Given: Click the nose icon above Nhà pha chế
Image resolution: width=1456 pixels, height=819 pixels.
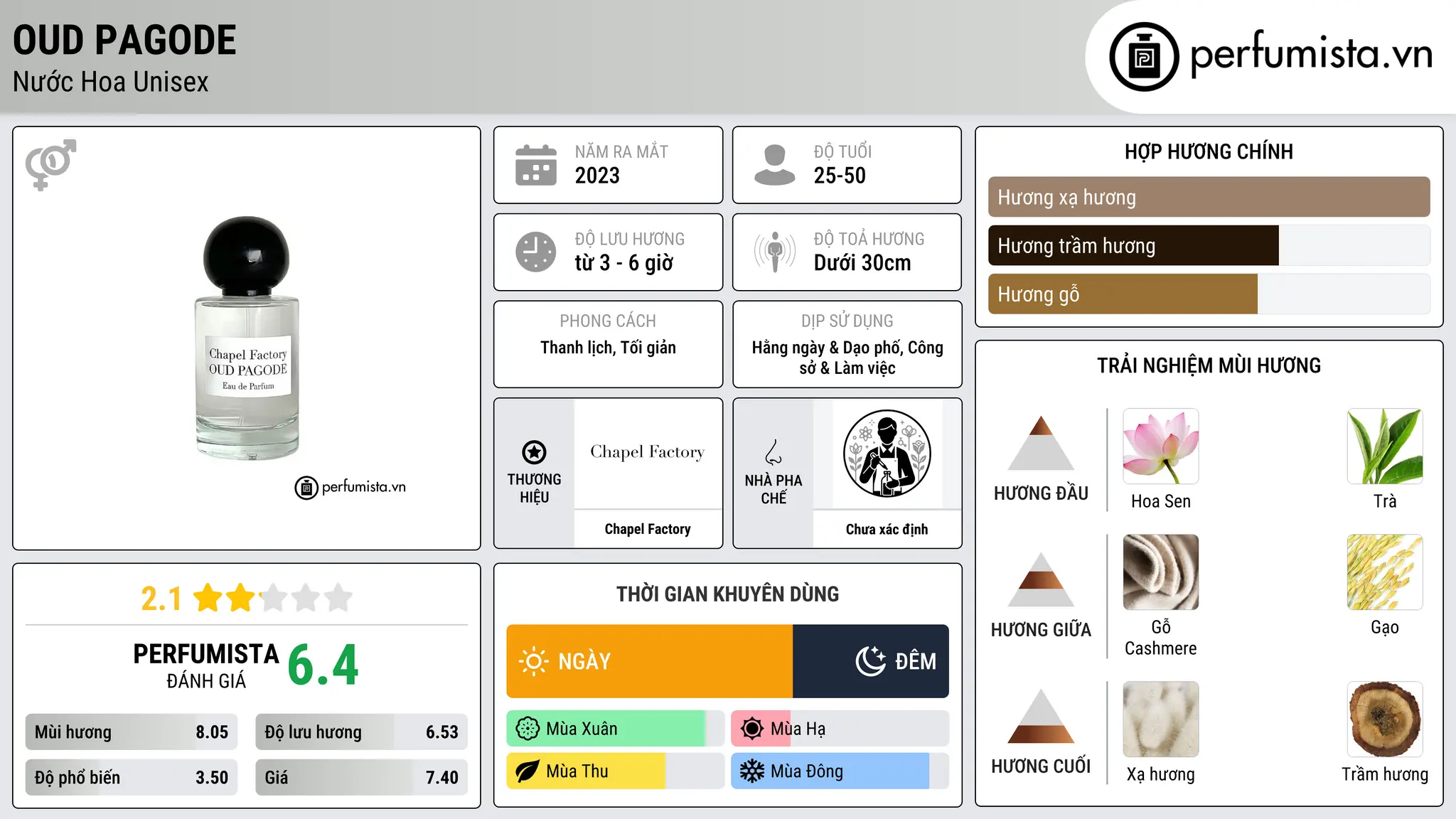Looking at the screenshot, I should click(x=773, y=452).
